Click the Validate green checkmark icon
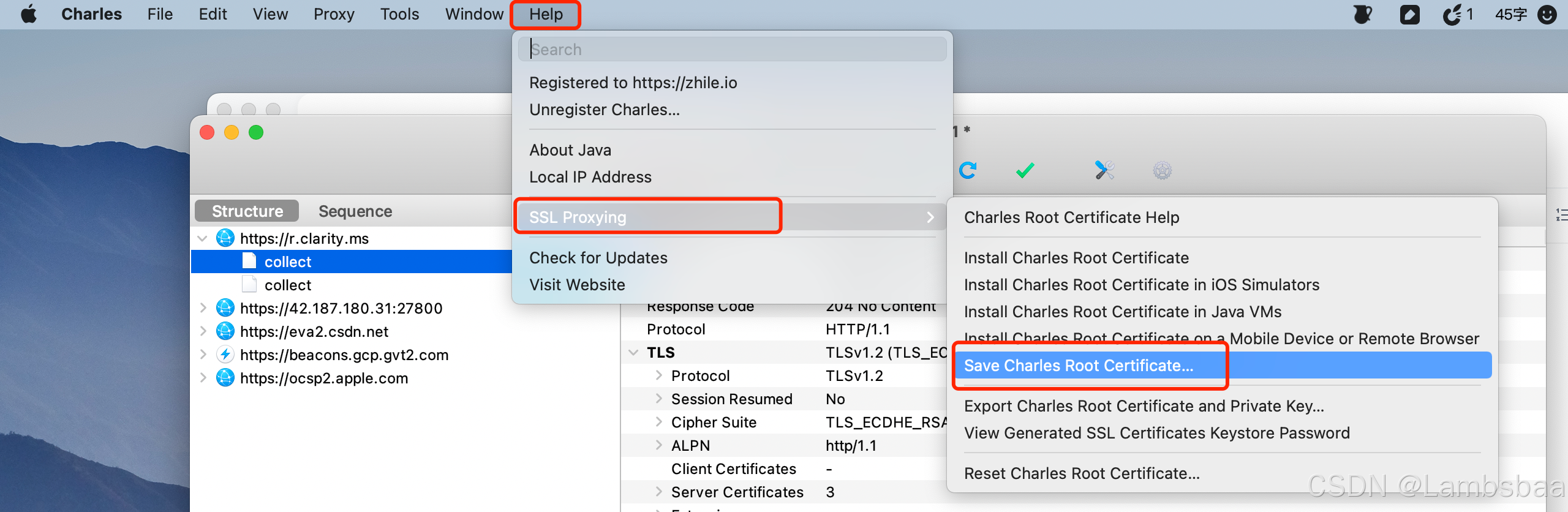The width and height of the screenshot is (1568, 512). [1025, 170]
